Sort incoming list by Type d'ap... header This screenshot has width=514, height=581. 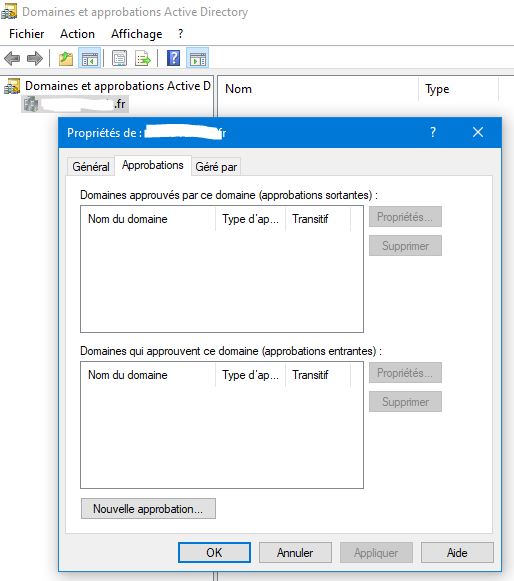tap(250, 375)
